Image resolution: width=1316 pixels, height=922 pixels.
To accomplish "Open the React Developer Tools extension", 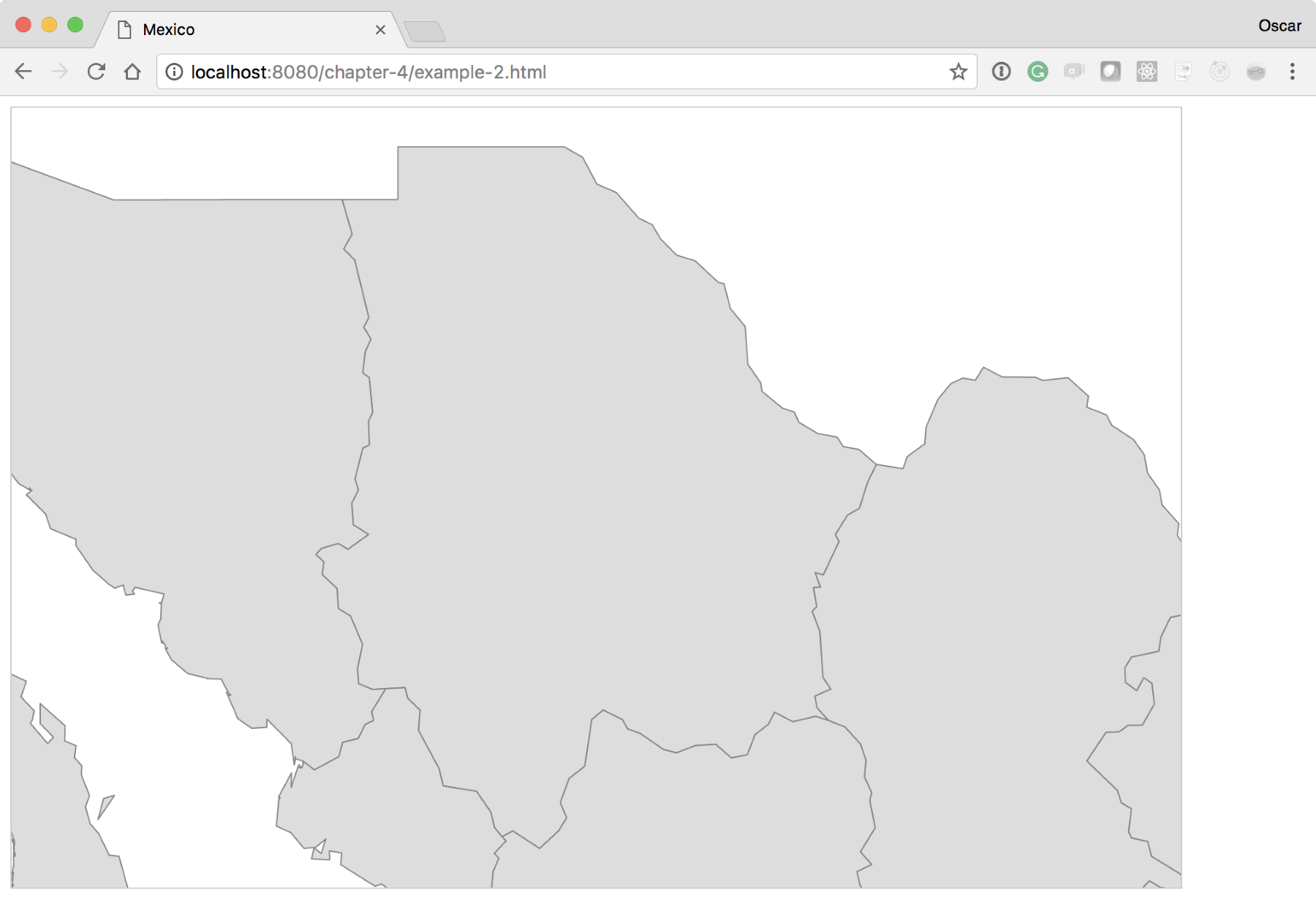I will 1147,72.
